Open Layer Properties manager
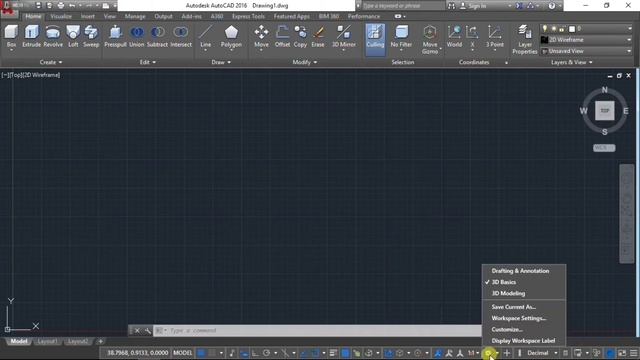The height and width of the screenshot is (360, 640). pos(524,39)
